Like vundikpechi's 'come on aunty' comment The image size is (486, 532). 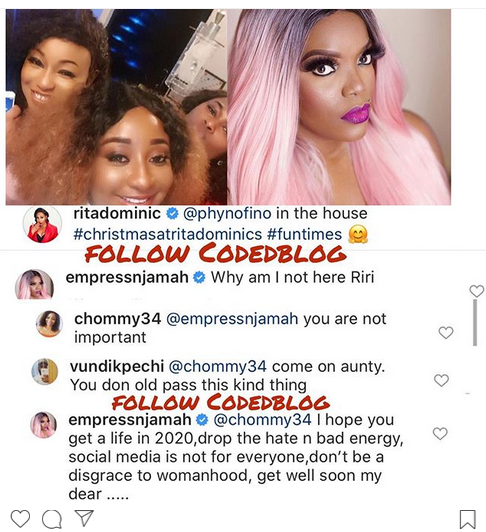tap(441, 380)
